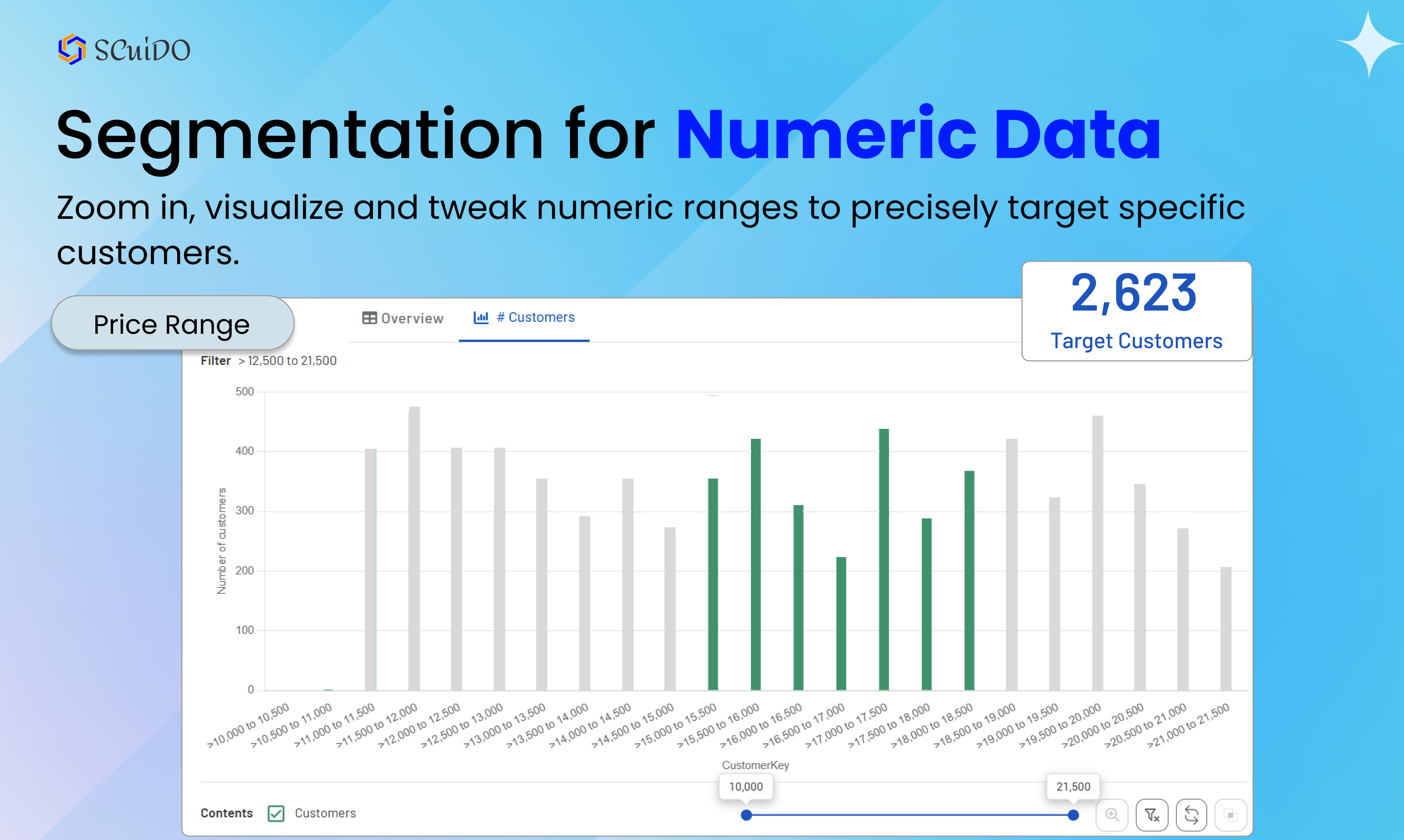Click the >20,000 to 20,500 gray bar
The width and height of the screenshot is (1404, 840).
click(x=1140, y=587)
